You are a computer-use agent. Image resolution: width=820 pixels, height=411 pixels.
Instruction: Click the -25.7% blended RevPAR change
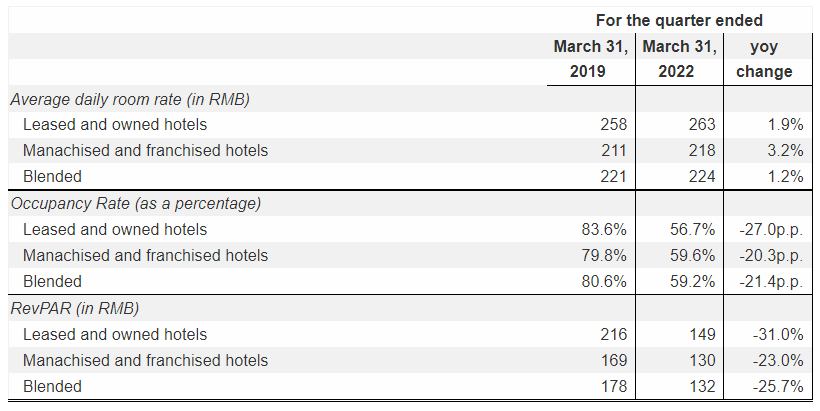(x=778, y=386)
